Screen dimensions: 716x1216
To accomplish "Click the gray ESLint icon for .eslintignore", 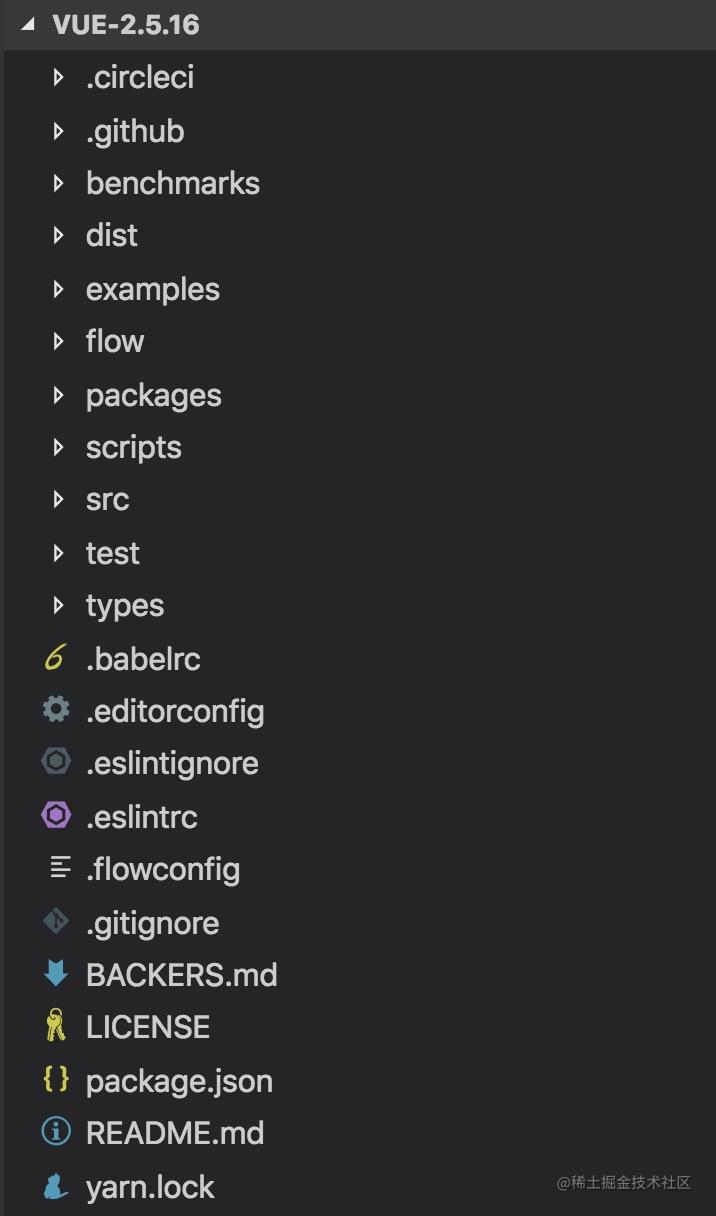I will click(56, 762).
